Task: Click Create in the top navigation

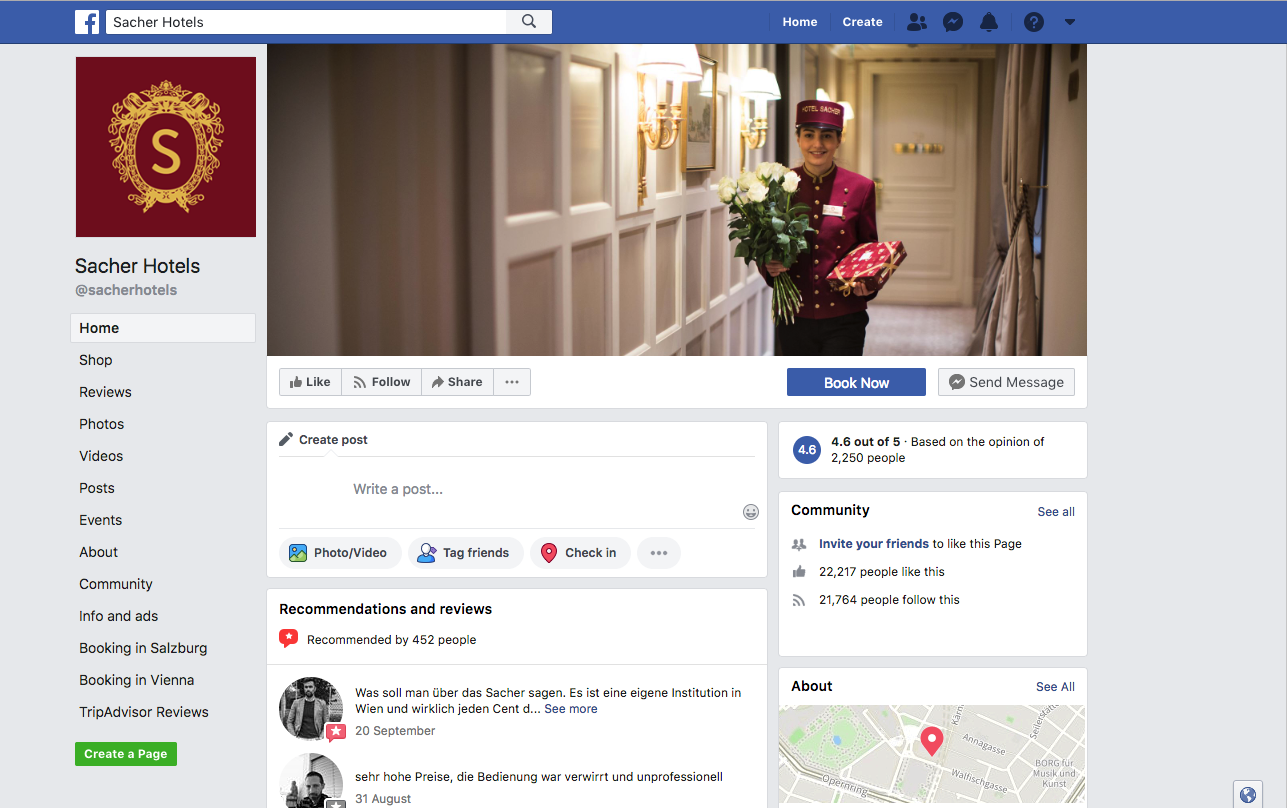Action: [862, 22]
